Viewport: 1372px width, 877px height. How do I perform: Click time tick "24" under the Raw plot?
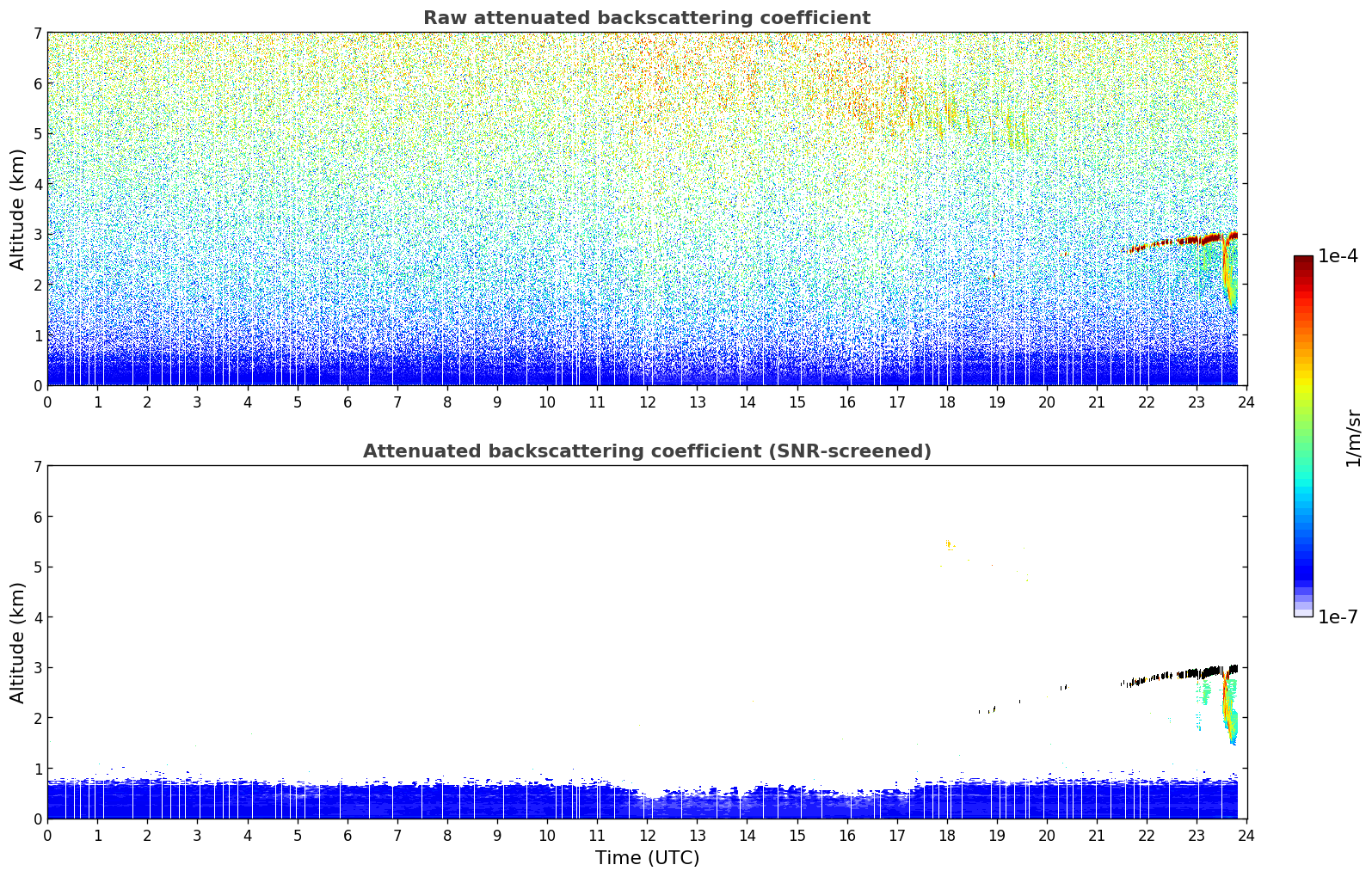(x=1246, y=402)
